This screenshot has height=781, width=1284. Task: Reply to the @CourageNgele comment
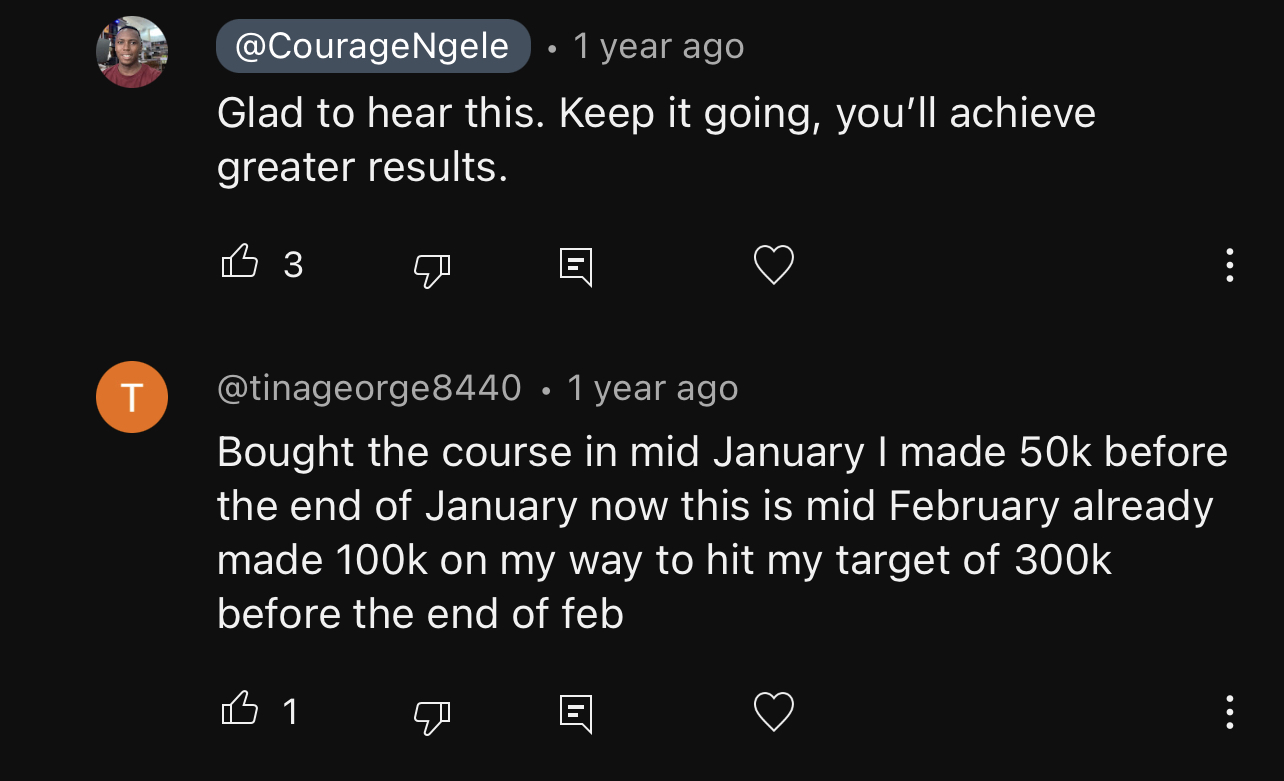click(575, 266)
